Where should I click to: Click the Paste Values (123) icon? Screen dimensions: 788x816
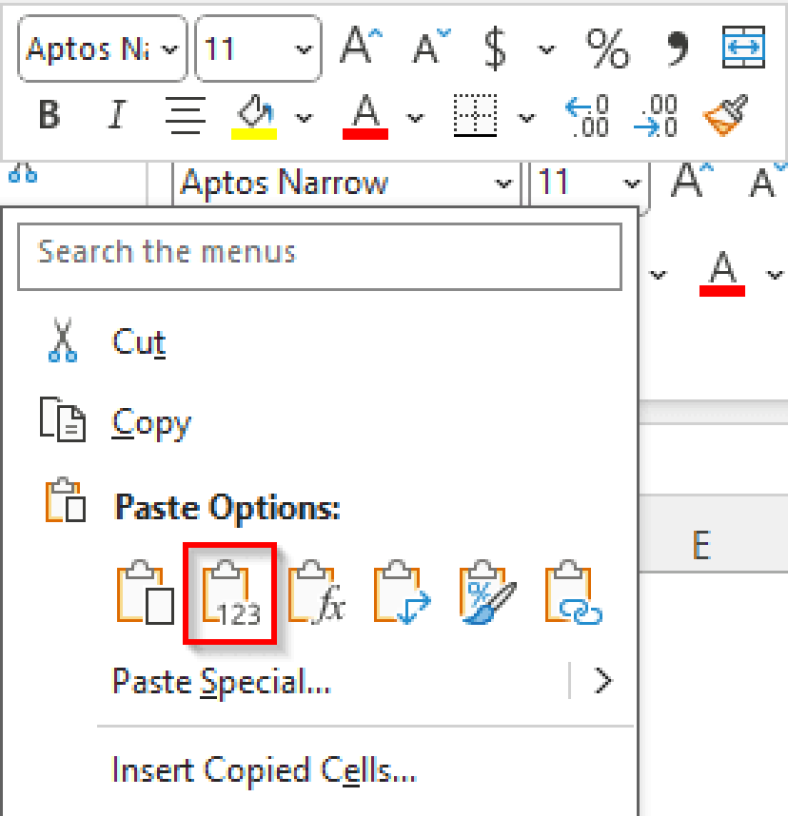click(x=231, y=594)
